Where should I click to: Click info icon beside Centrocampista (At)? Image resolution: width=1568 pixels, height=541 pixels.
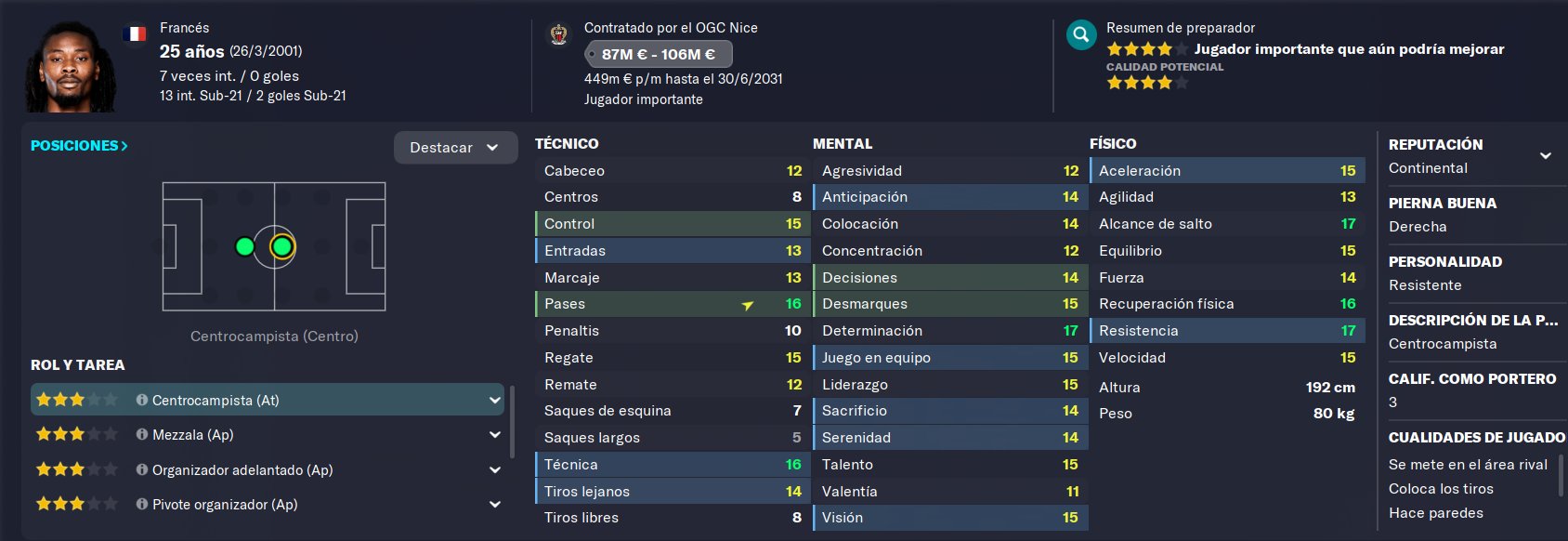(142, 400)
